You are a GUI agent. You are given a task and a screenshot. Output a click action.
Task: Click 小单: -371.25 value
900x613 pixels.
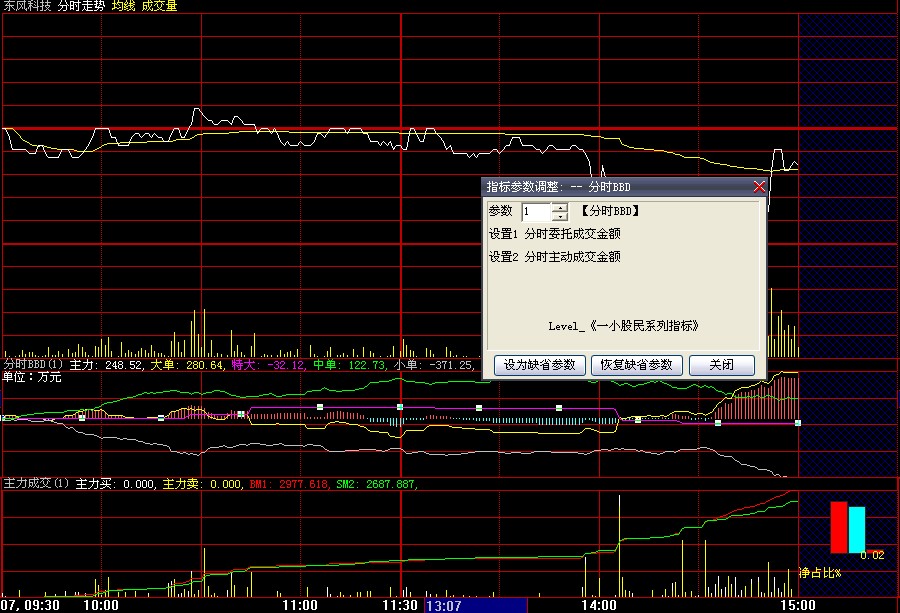(x=433, y=364)
